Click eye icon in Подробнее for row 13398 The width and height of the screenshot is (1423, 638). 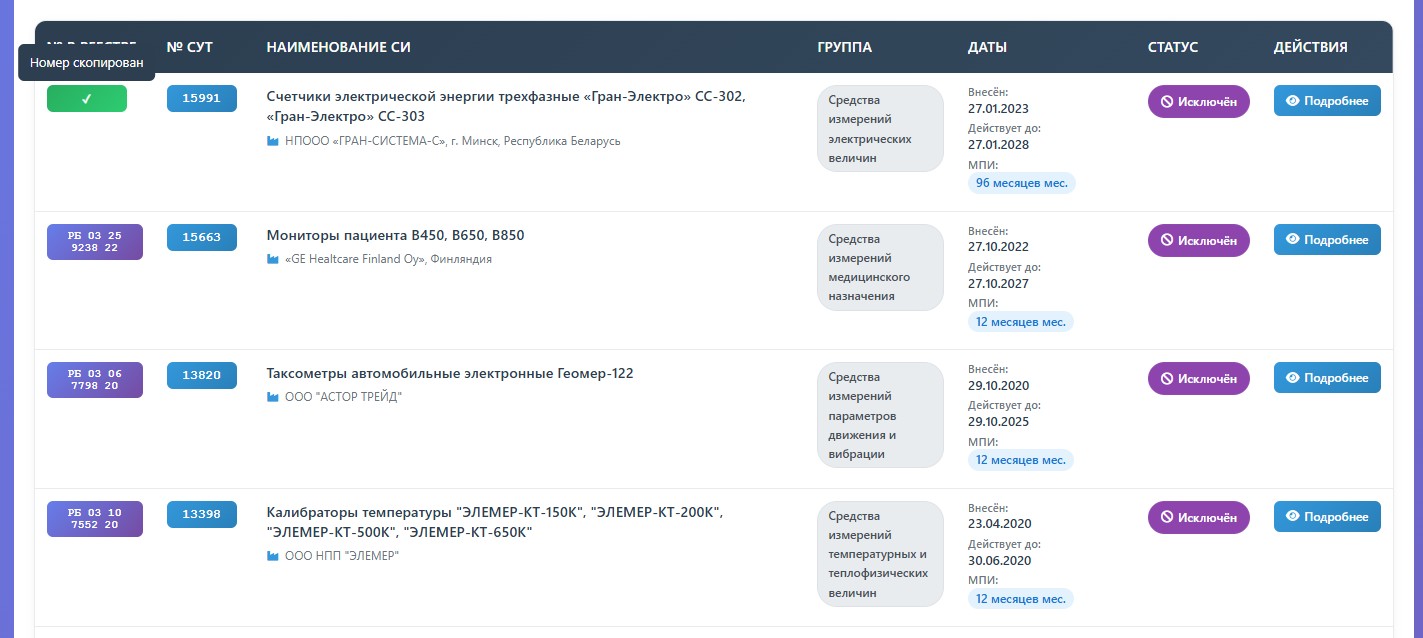pyautogui.click(x=1292, y=516)
